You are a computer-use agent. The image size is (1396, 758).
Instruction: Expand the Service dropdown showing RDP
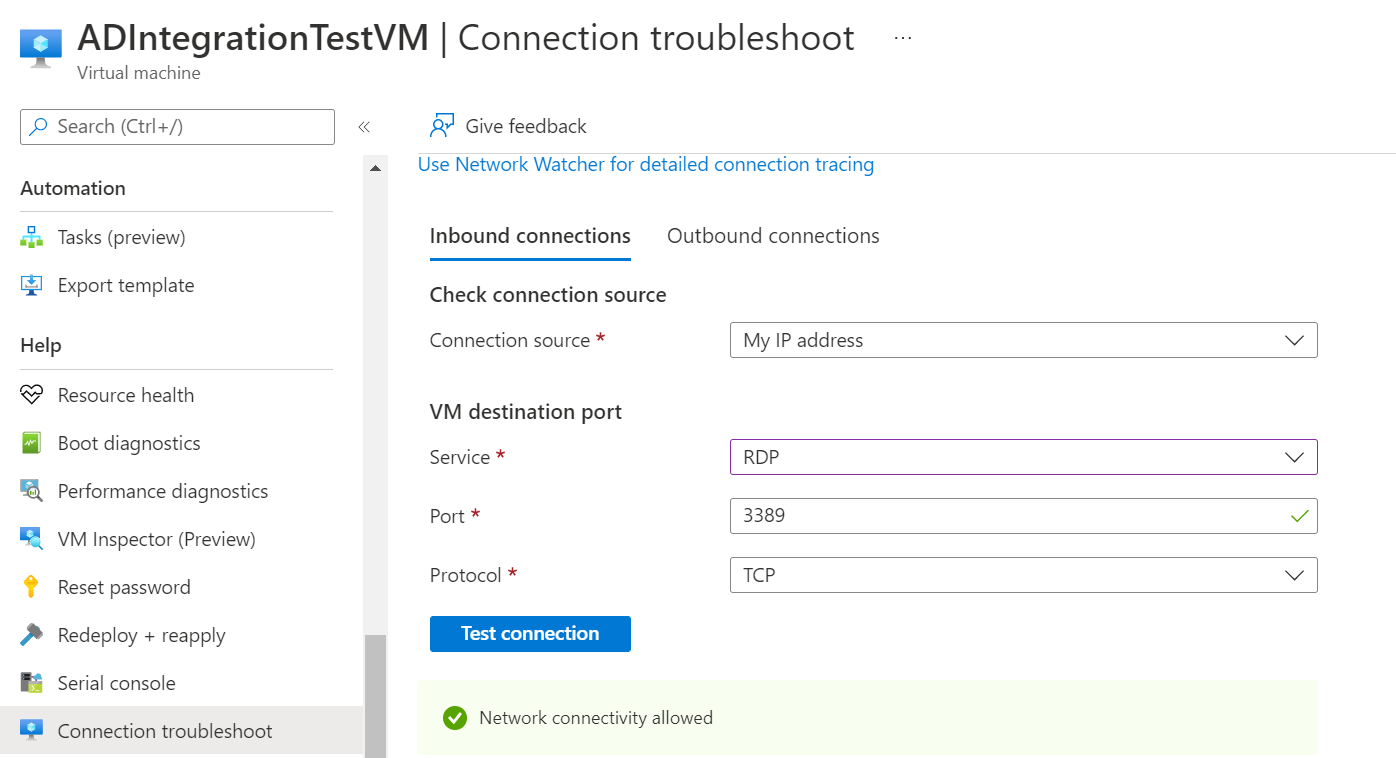tap(1023, 457)
